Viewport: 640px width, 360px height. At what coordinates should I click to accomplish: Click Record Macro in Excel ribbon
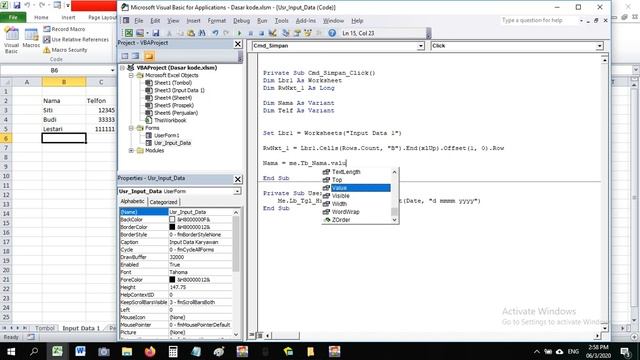tap(64, 29)
